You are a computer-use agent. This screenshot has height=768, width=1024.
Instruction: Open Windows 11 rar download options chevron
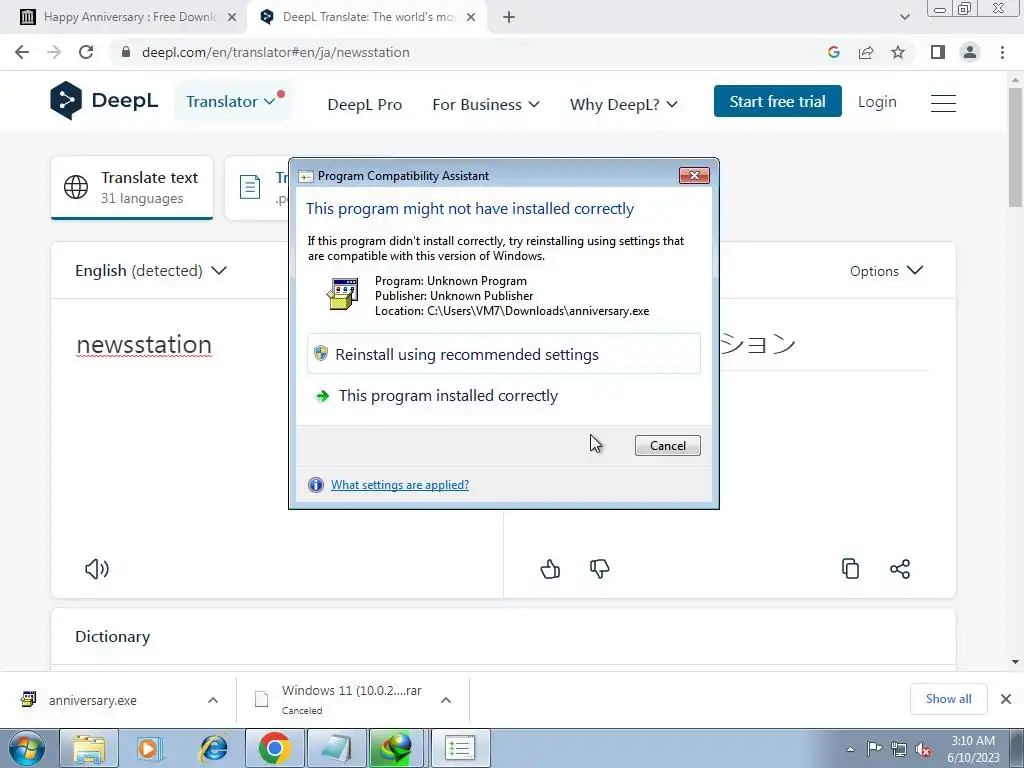tap(446, 700)
